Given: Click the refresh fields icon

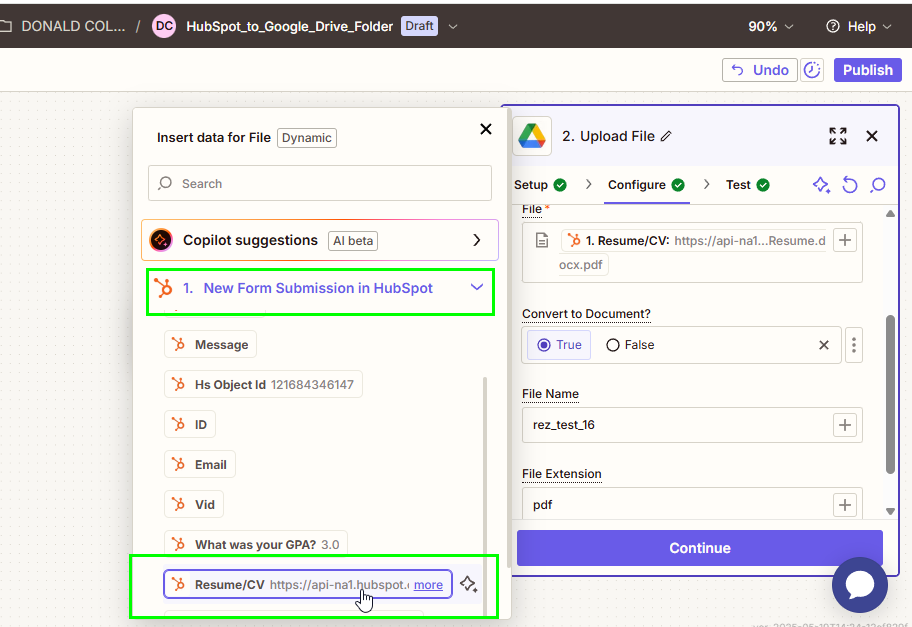Looking at the screenshot, I should tap(850, 185).
